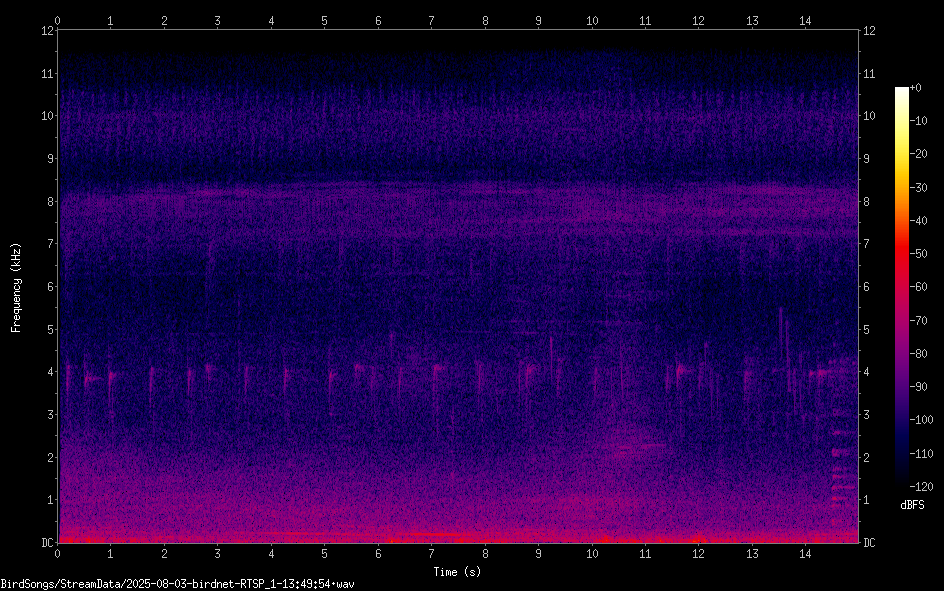Click "DC" on the left frequency axis
This screenshot has width=944, height=591.
click(x=47, y=543)
